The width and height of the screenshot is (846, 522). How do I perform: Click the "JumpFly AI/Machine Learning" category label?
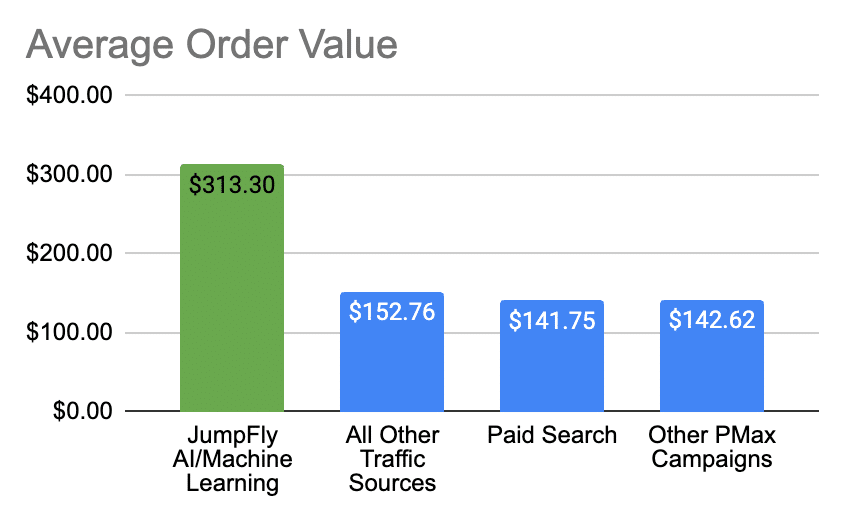click(232, 459)
